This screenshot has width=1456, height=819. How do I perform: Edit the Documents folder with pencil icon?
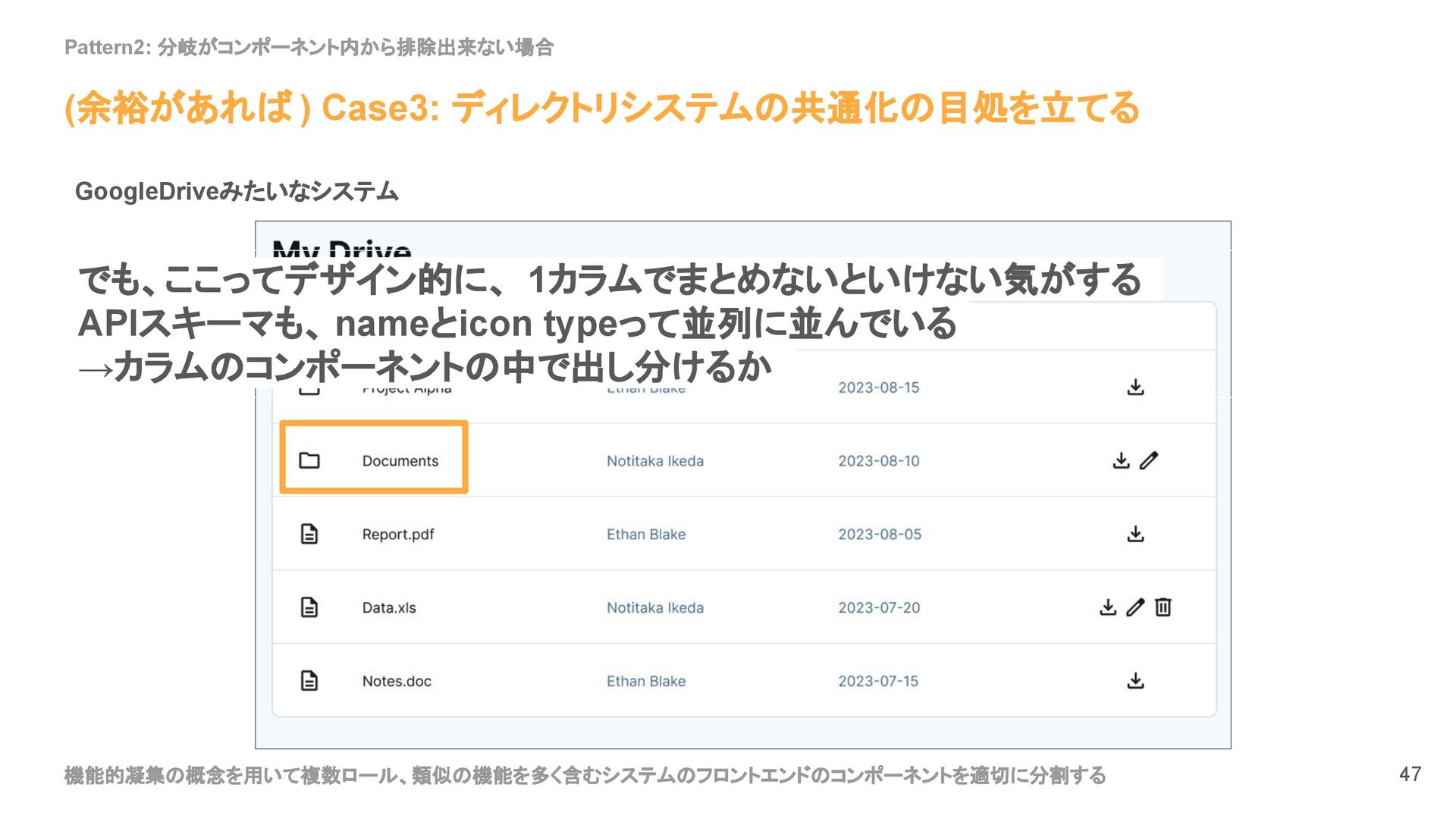[x=1149, y=460]
